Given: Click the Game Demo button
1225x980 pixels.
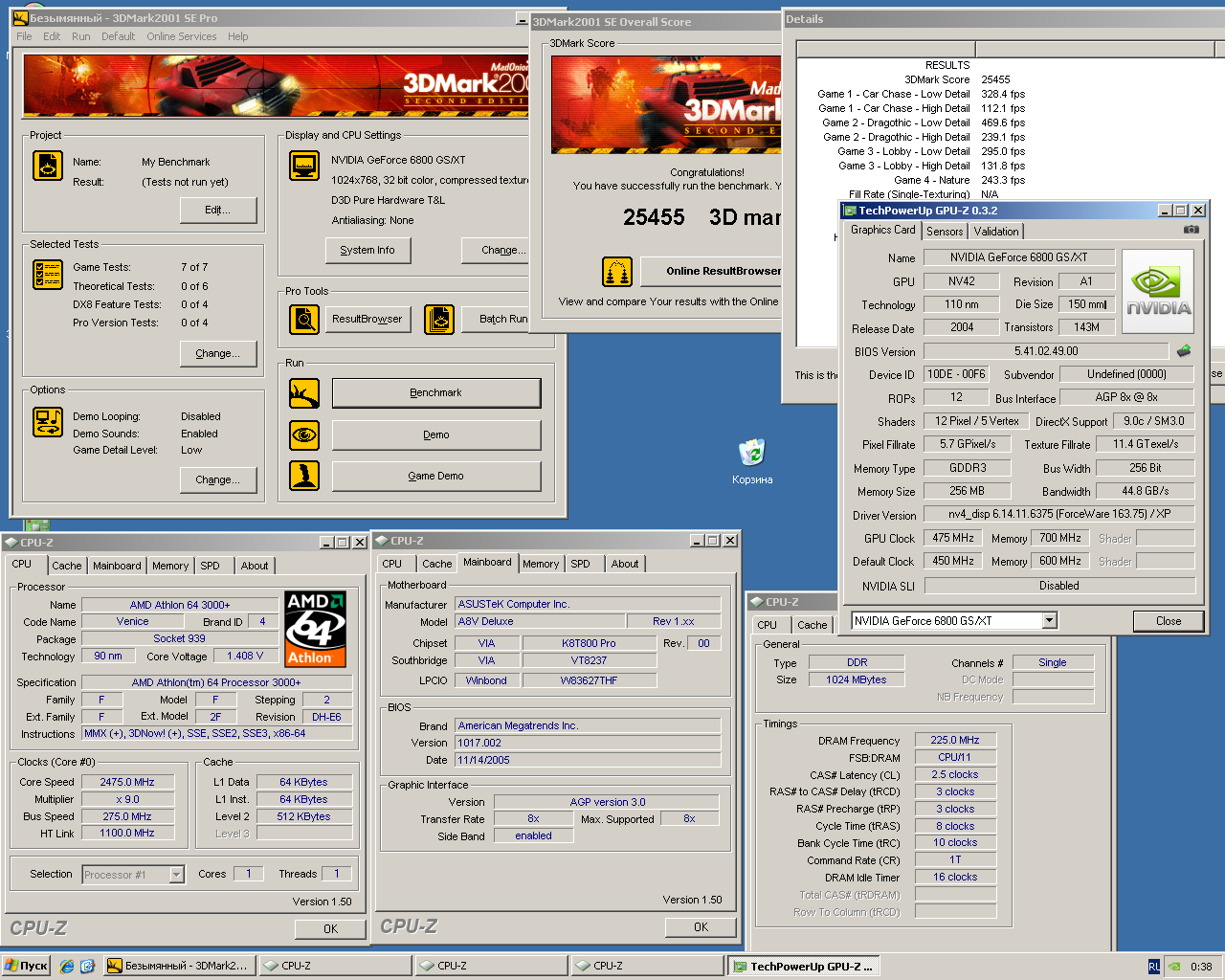Looking at the screenshot, I should [436, 477].
